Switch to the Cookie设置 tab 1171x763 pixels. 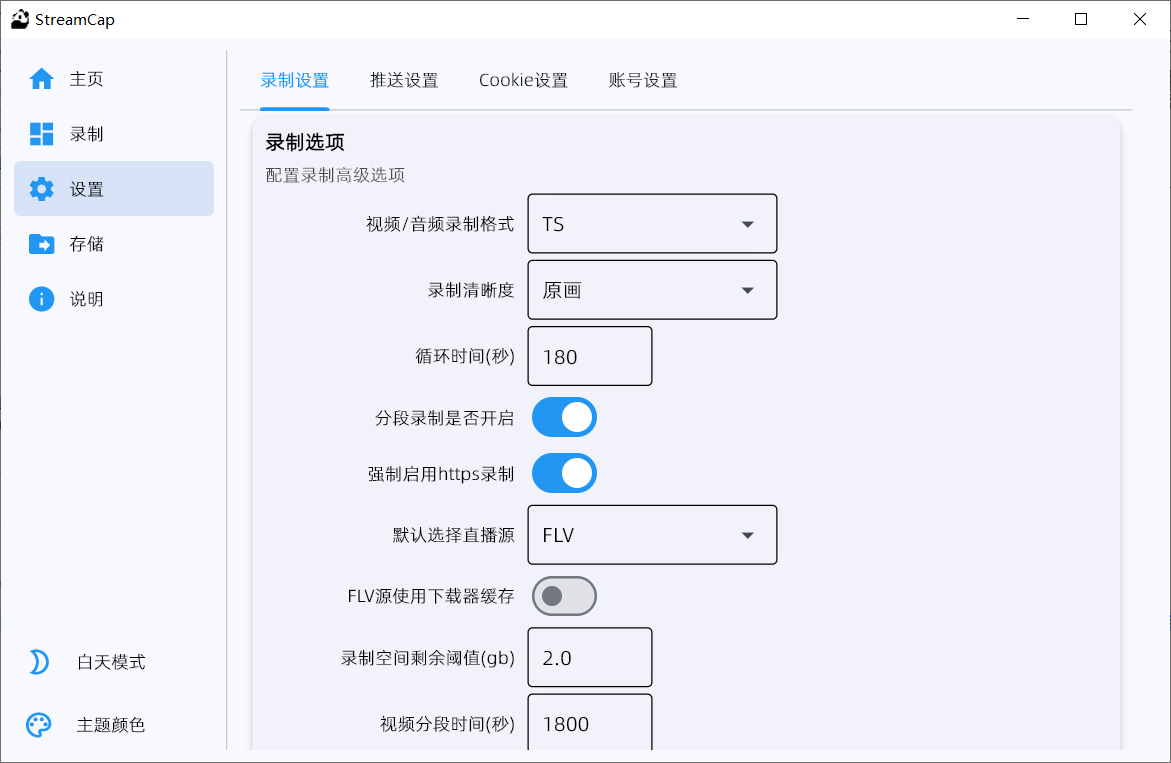click(x=523, y=80)
